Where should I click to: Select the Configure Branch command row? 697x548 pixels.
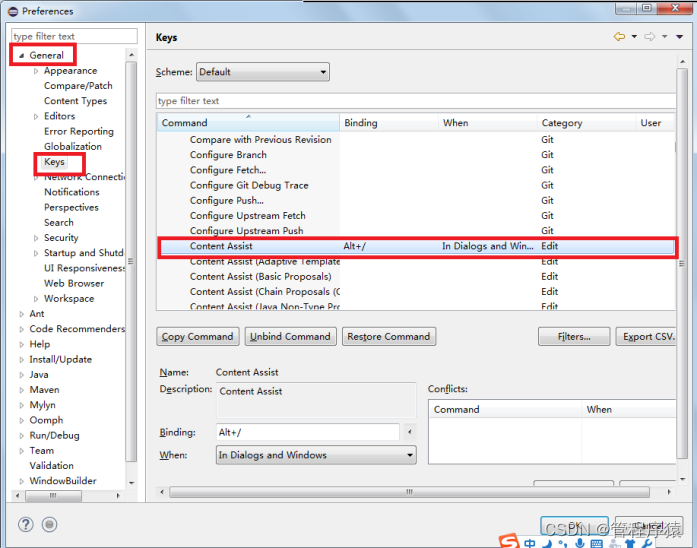(416, 155)
